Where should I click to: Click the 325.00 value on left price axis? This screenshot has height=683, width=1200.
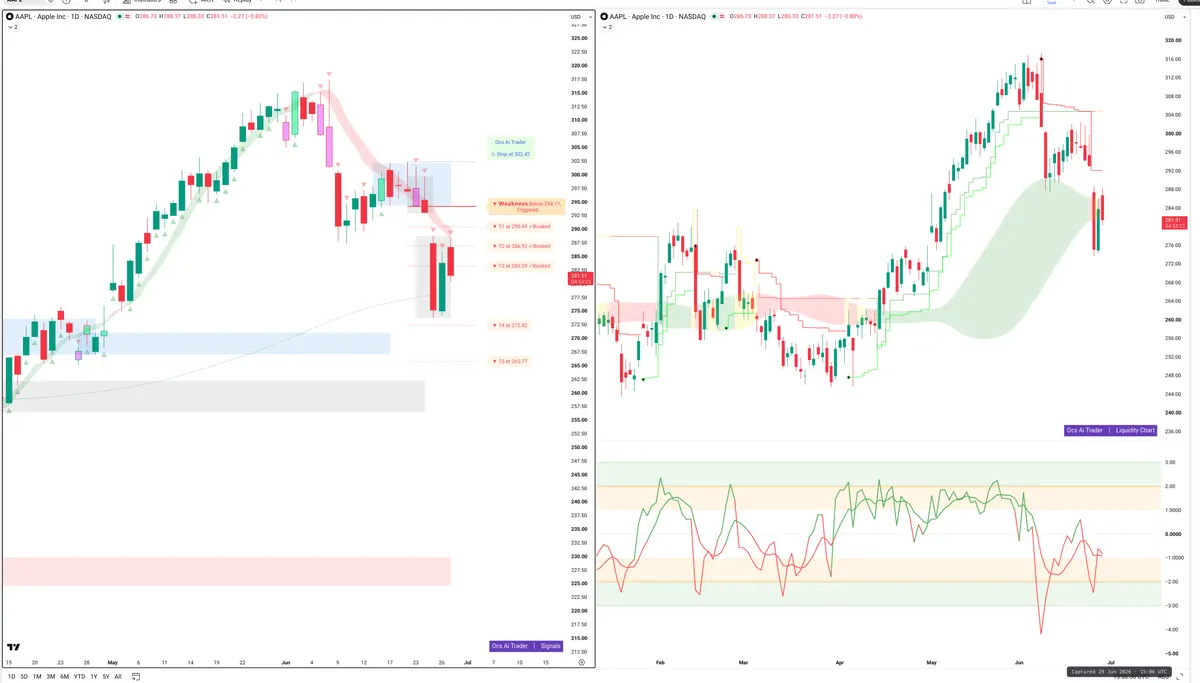pos(578,38)
